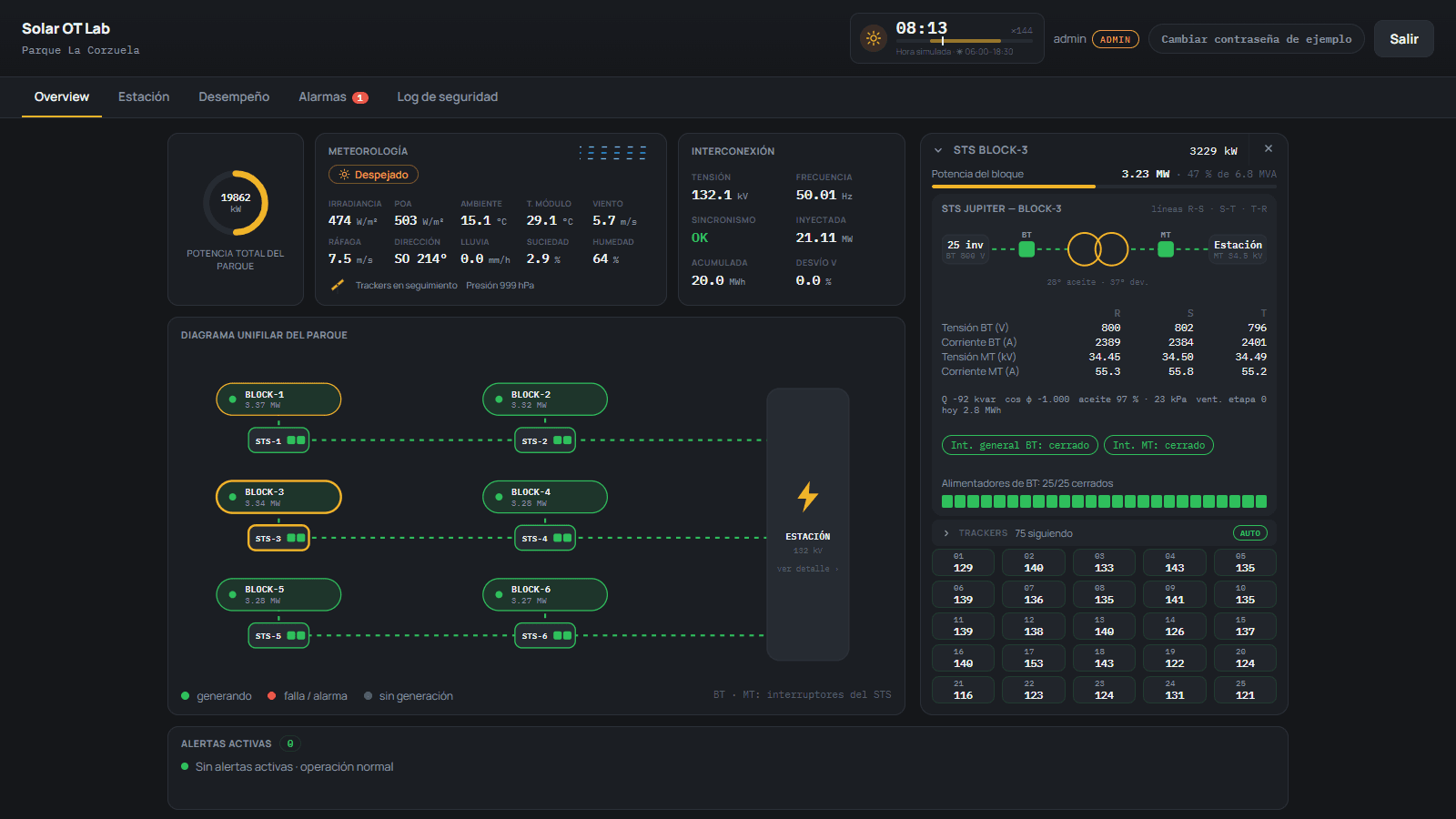Click the tracker wrench icon under meteorology
The image size is (1456, 819).
(338, 285)
